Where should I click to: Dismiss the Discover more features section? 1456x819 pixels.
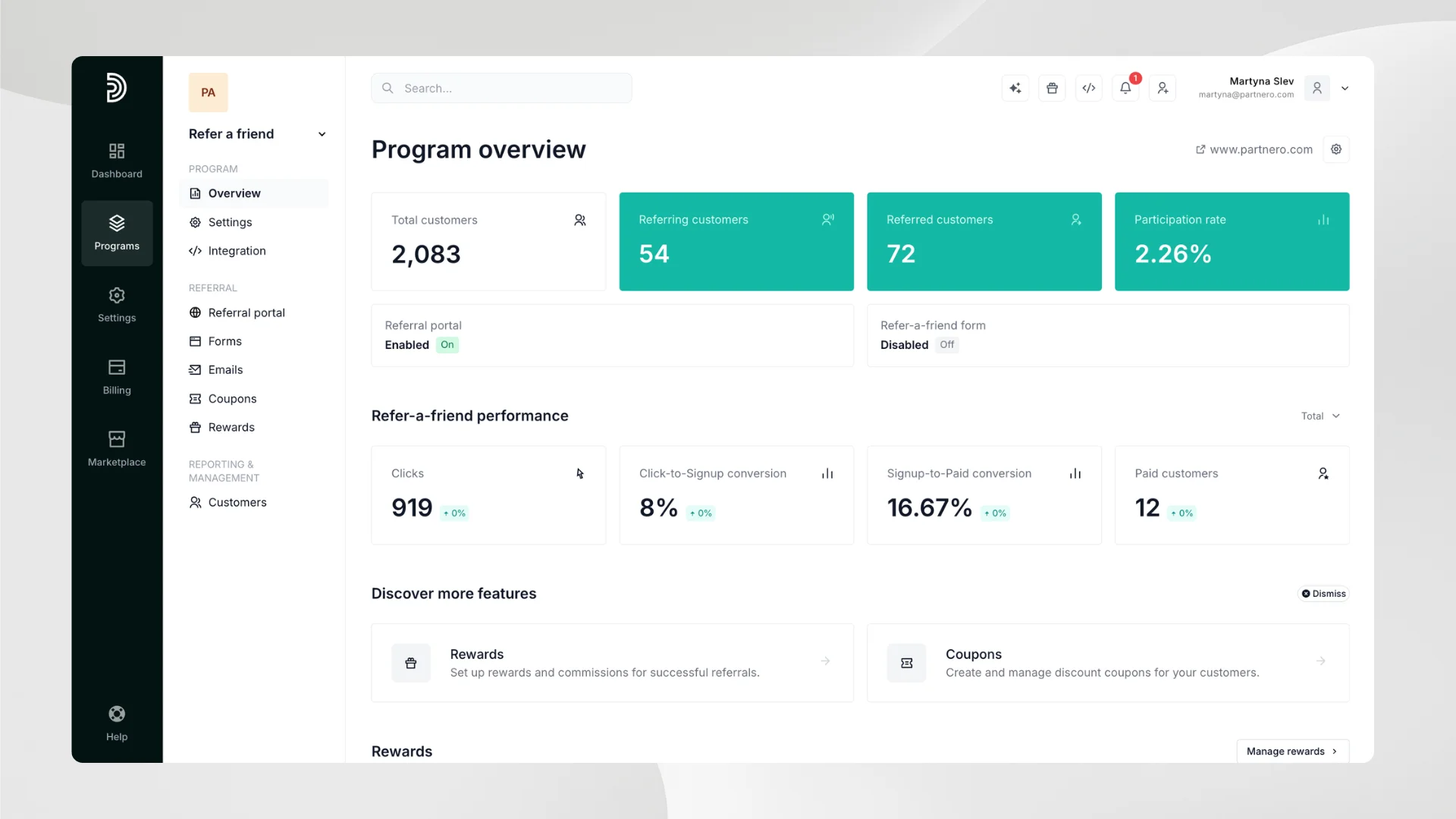1323,594
